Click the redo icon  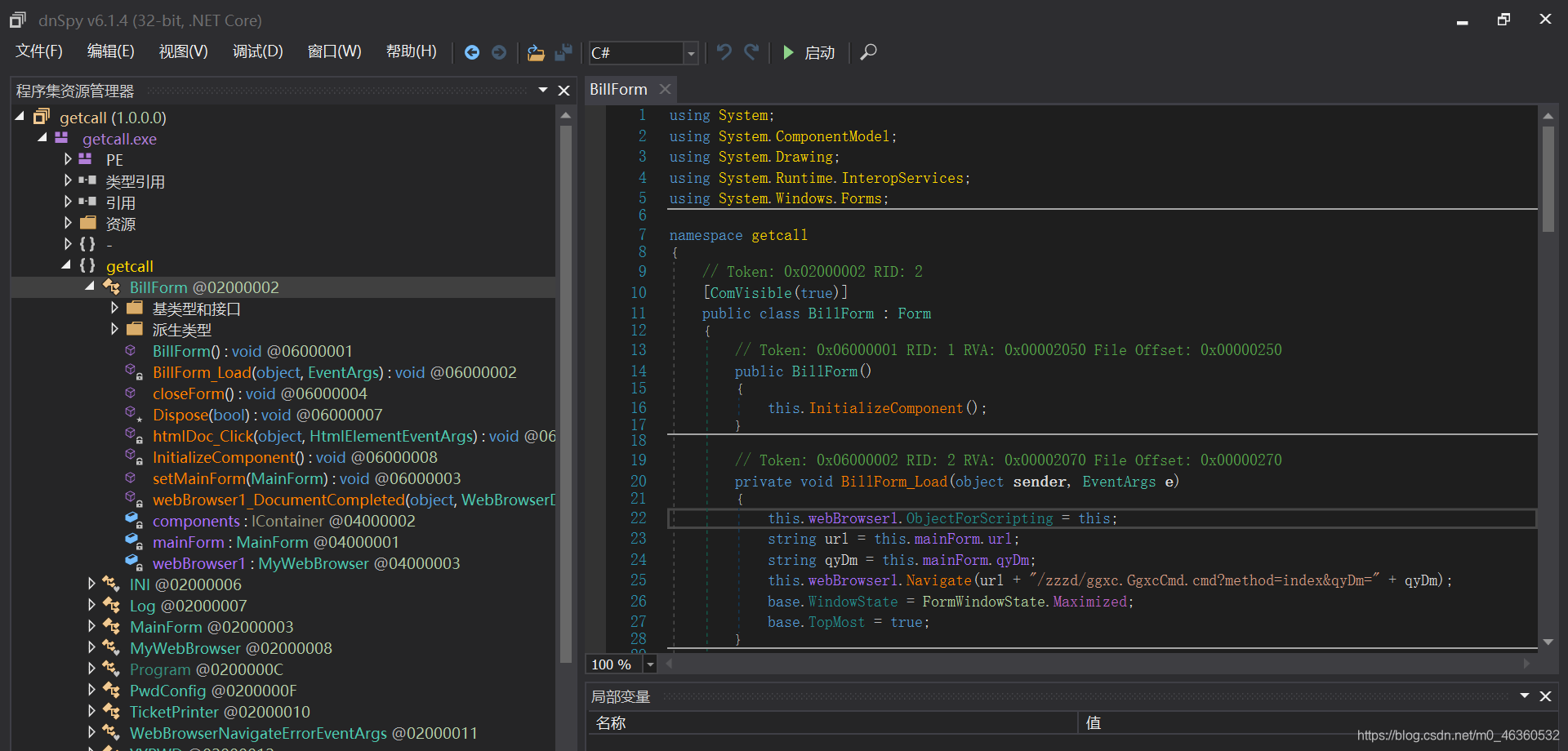(751, 52)
